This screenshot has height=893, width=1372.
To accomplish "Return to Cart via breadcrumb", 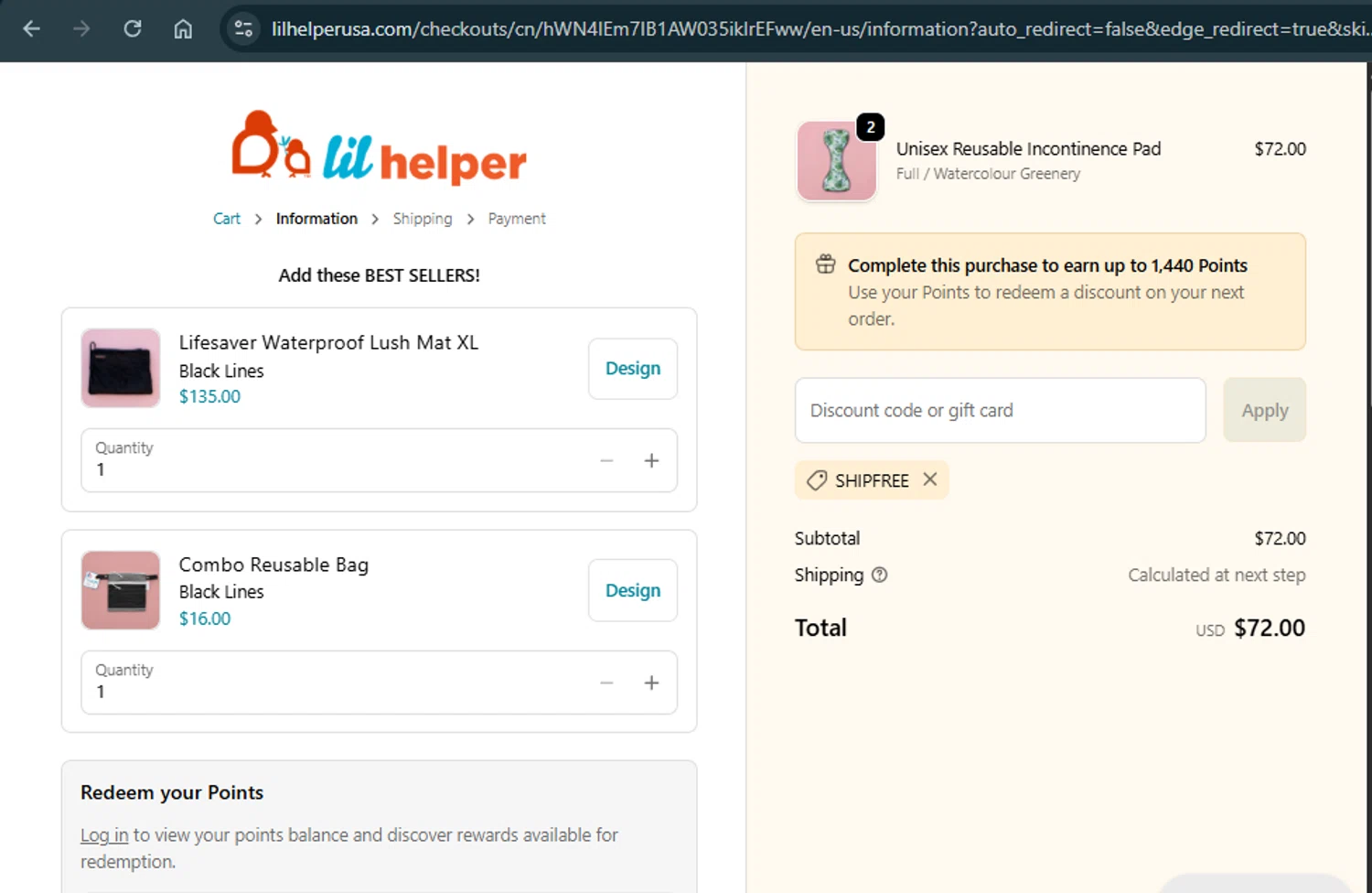I will point(226,219).
